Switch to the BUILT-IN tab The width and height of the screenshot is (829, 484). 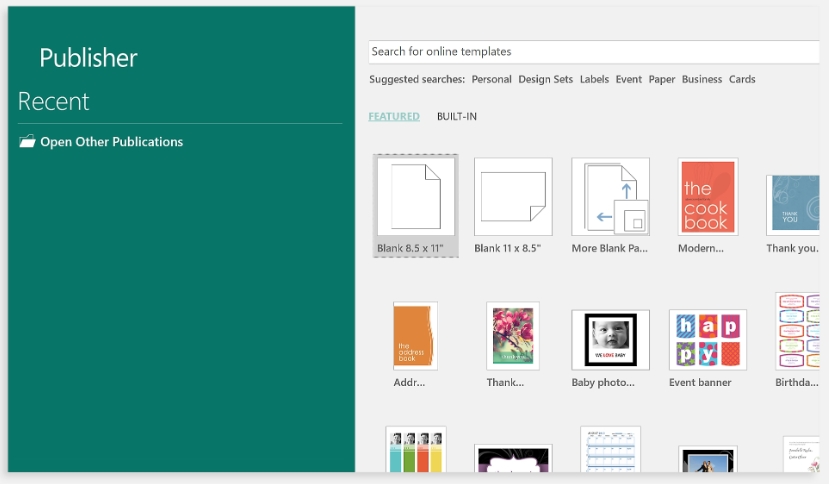[457, 116]
